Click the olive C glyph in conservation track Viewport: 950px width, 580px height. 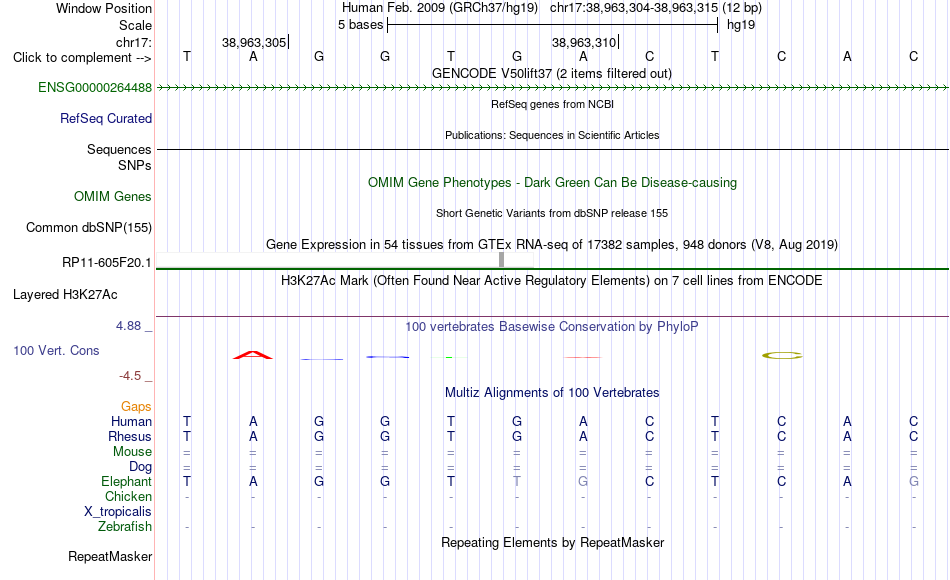782,356
